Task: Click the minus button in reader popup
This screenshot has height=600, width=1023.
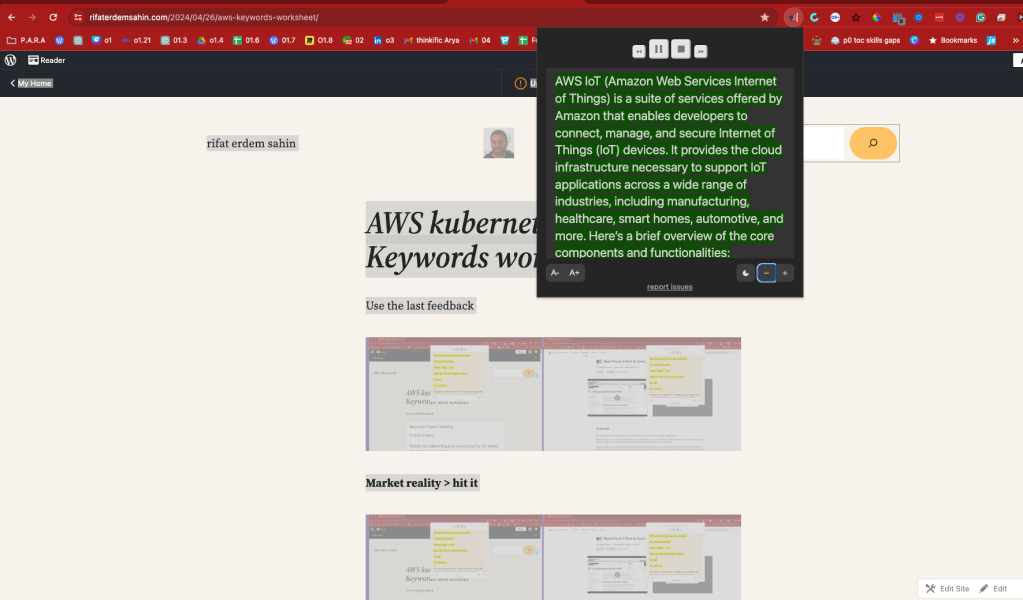Action: click(x=766, y=273)
